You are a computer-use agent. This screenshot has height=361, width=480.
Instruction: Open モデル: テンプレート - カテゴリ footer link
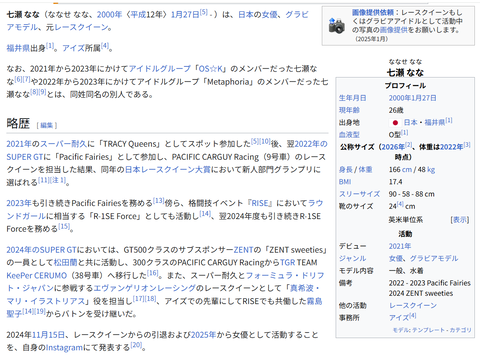point(432,330)
